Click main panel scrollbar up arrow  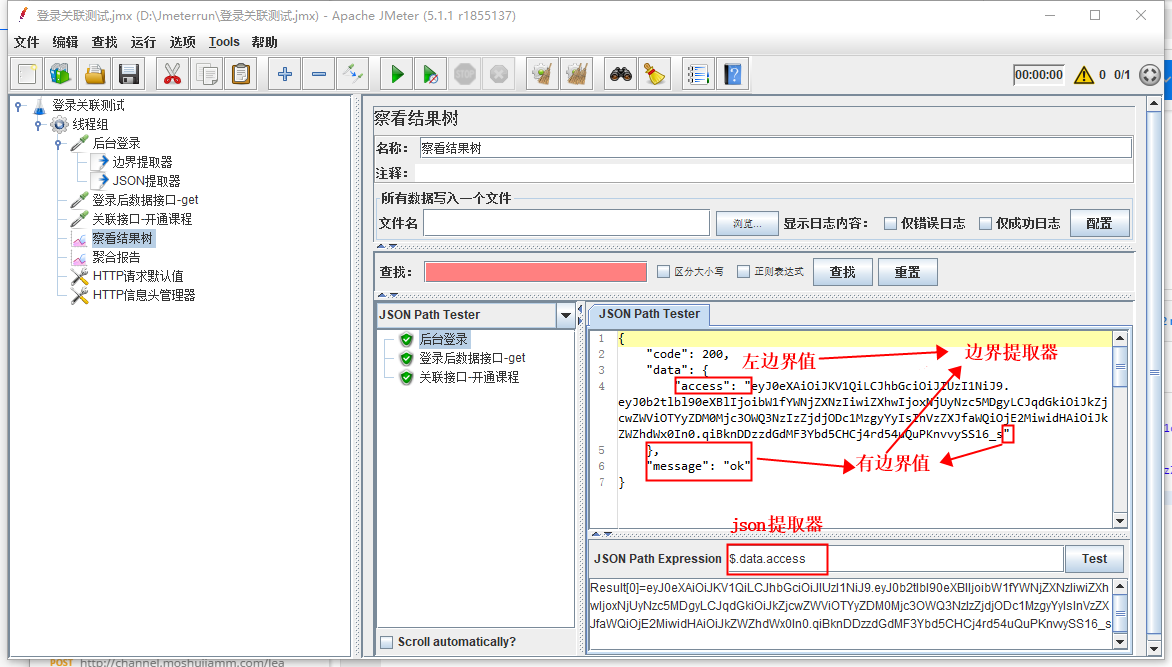(1154, 103)
